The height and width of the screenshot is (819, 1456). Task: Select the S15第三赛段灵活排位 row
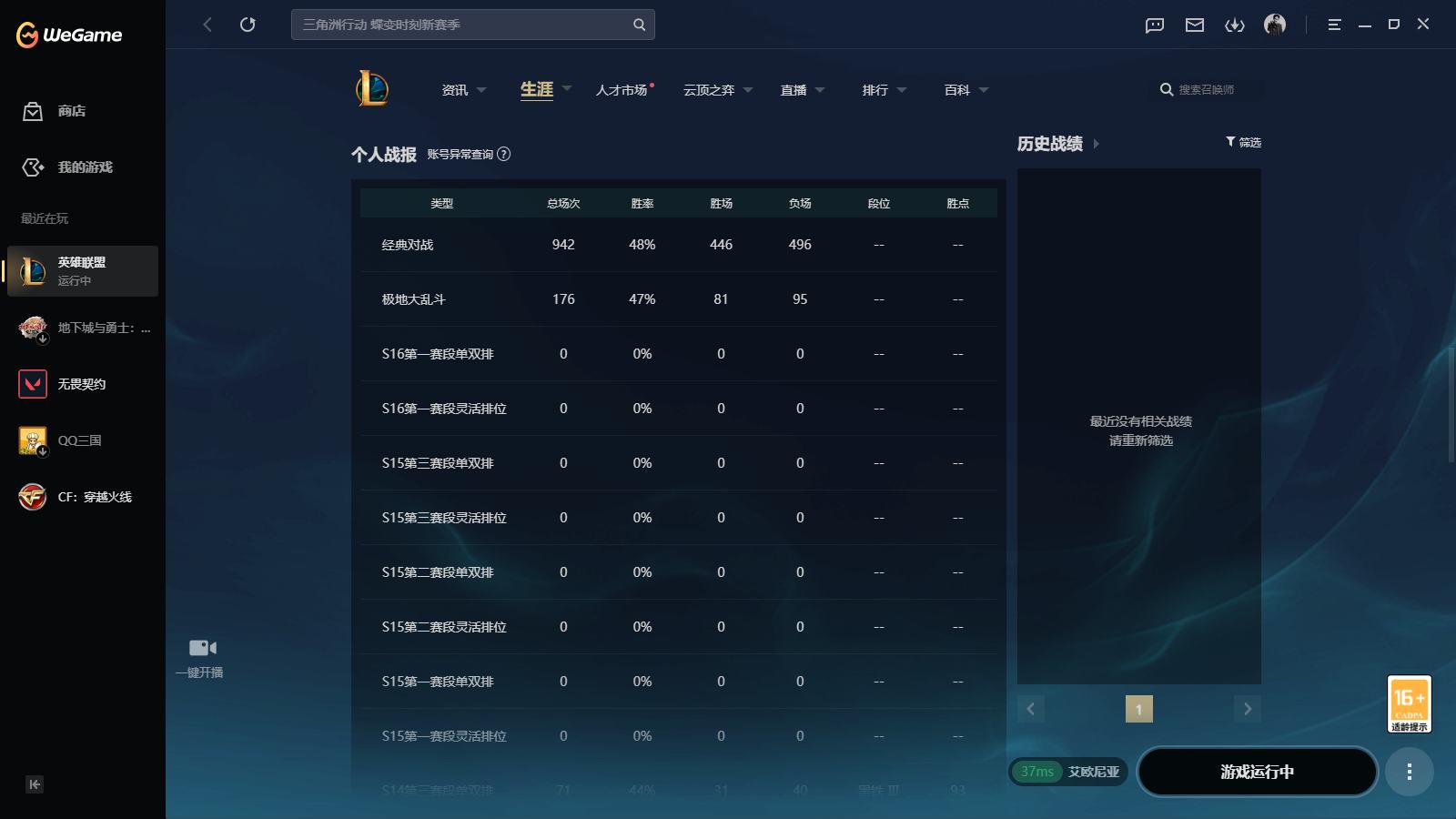tap(679, 518)
